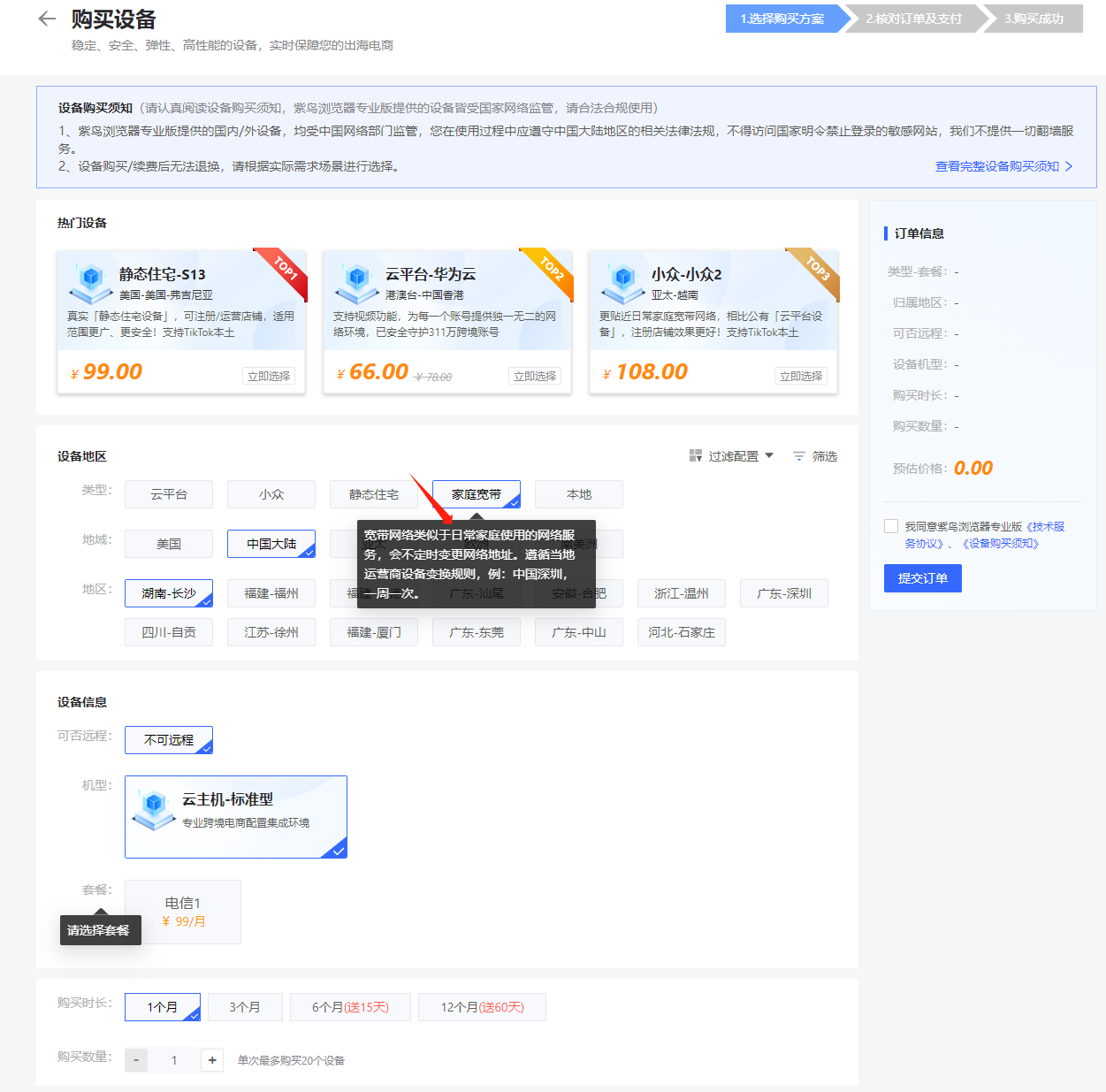Select the 浙江-温州 area
The image size is (1106, 1092).
click(682, 593)
